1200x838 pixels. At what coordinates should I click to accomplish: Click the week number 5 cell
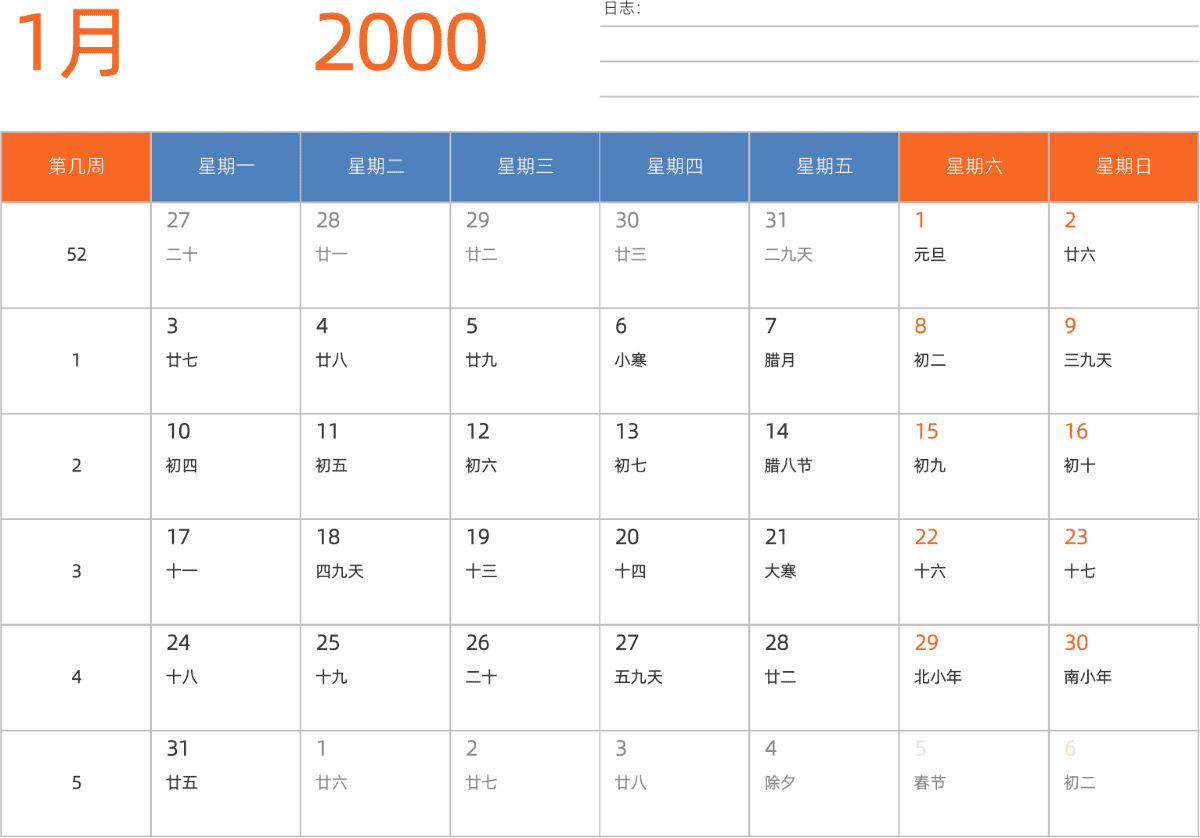click(76, 783)
